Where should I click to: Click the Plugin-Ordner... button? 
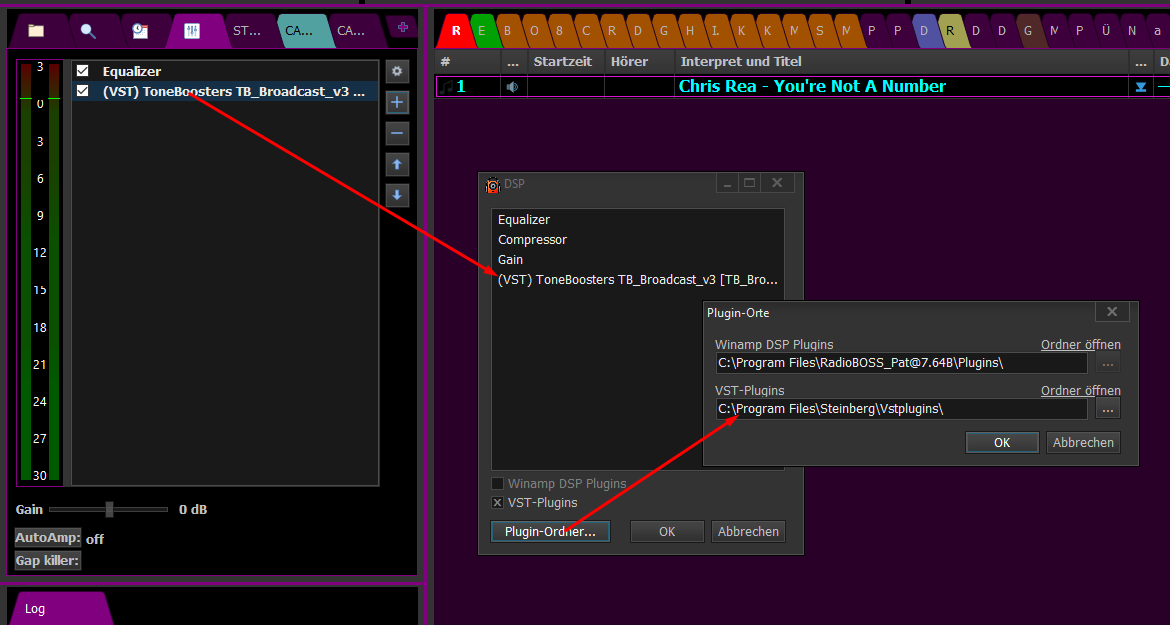click(550, 532)
